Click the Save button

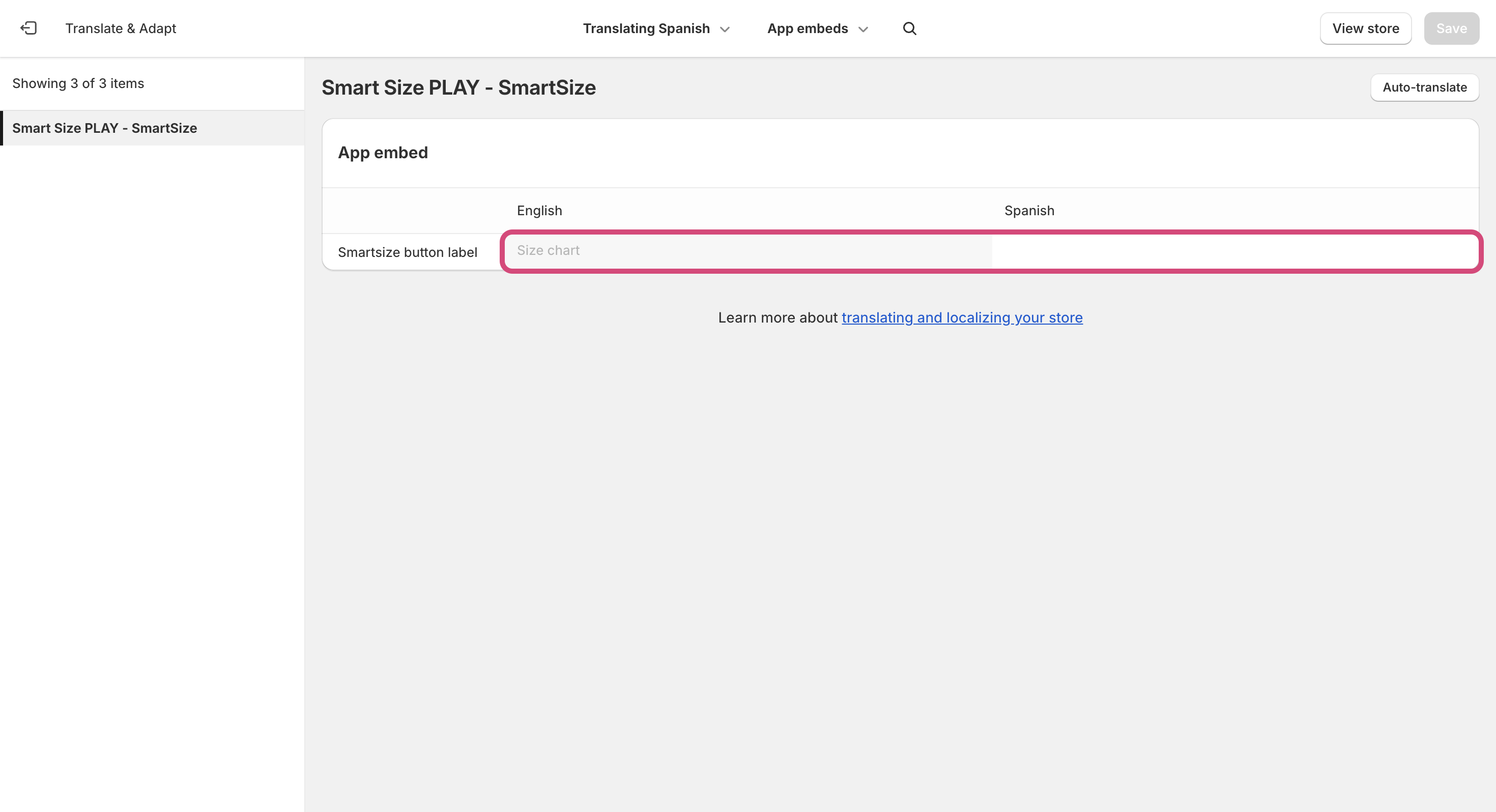[1451, 28]
